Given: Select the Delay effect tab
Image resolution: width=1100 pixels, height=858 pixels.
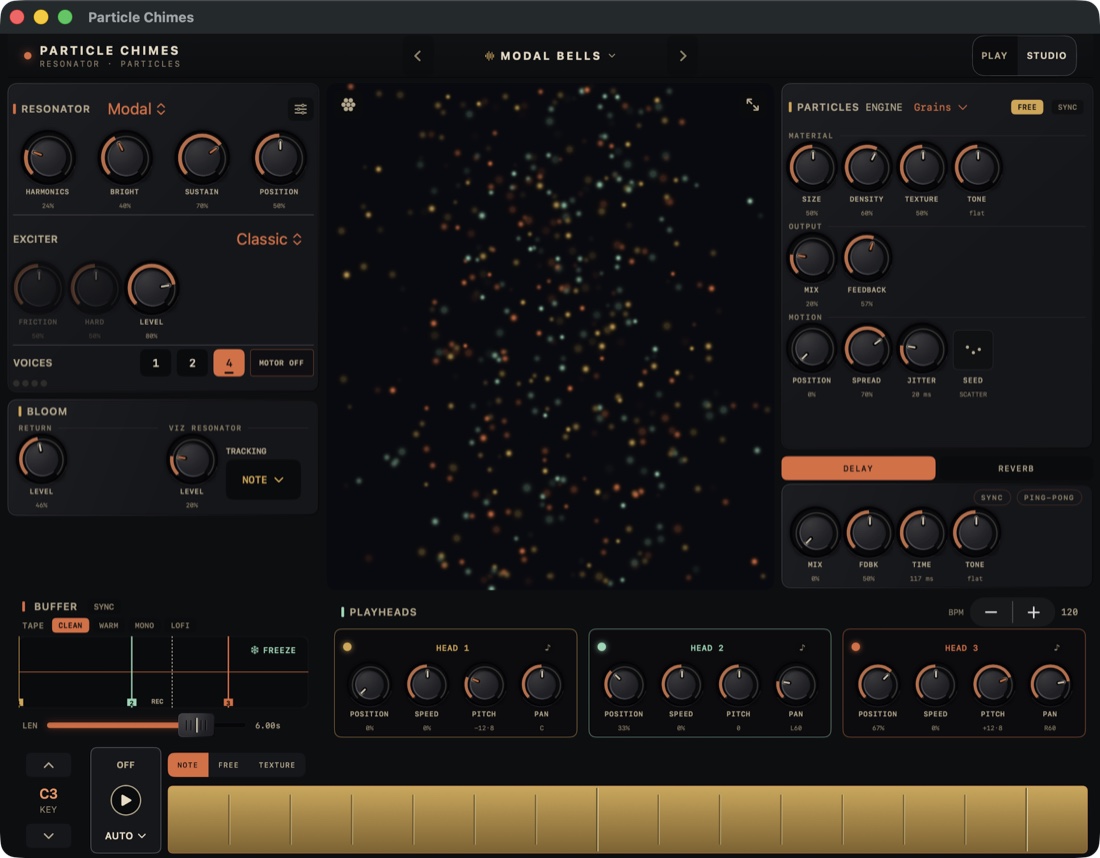Looking at the screenshot, I should coord(858,469).
